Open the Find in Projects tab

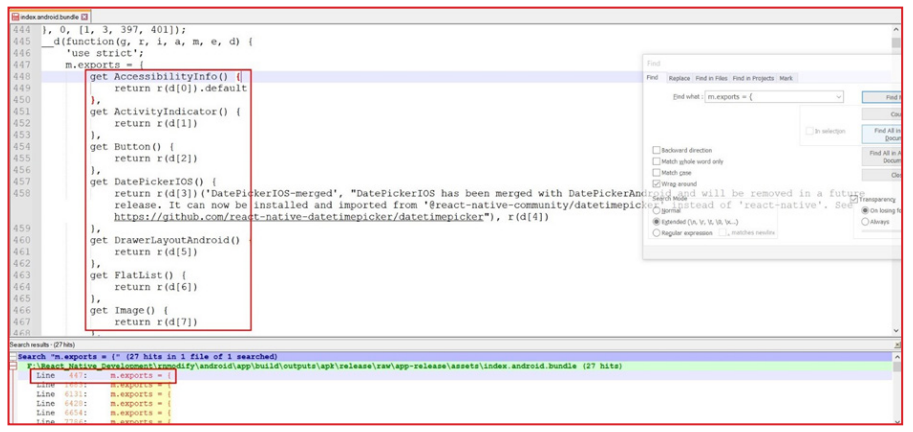click(x=753, y=78)
